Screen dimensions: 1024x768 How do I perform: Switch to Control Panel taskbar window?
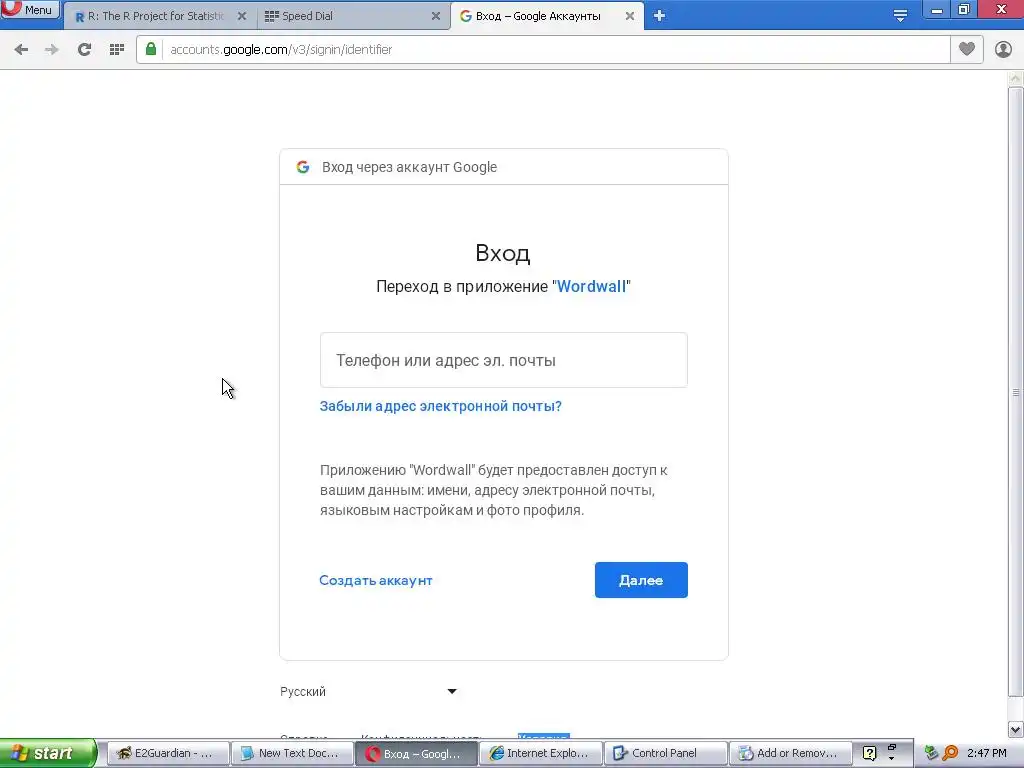tap(664, 754)
